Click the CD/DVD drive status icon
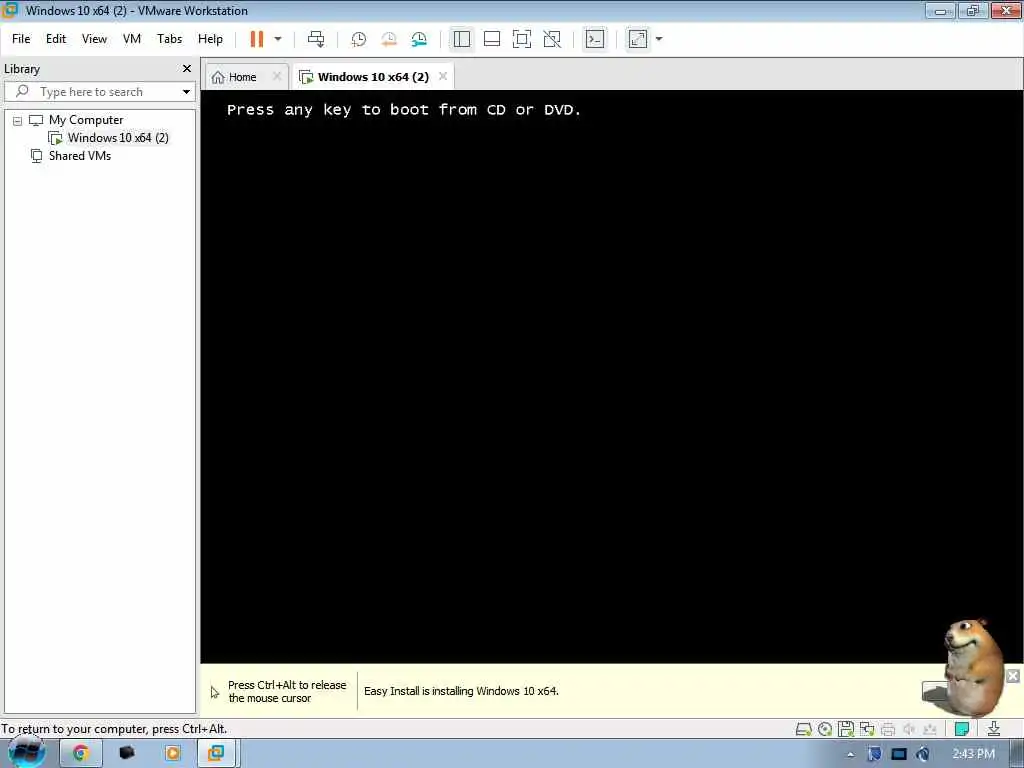 (825, 729)
